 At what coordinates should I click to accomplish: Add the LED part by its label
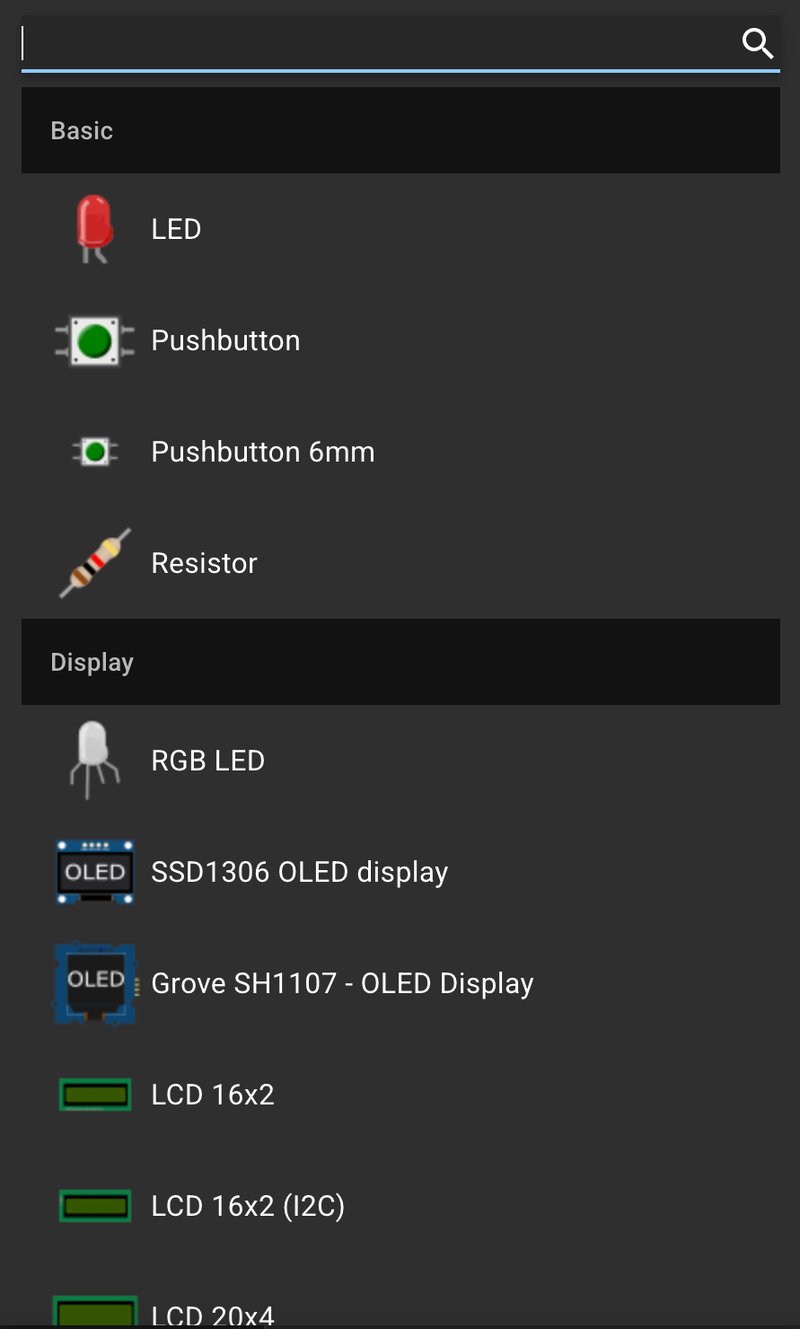click(x=176, y=229)
